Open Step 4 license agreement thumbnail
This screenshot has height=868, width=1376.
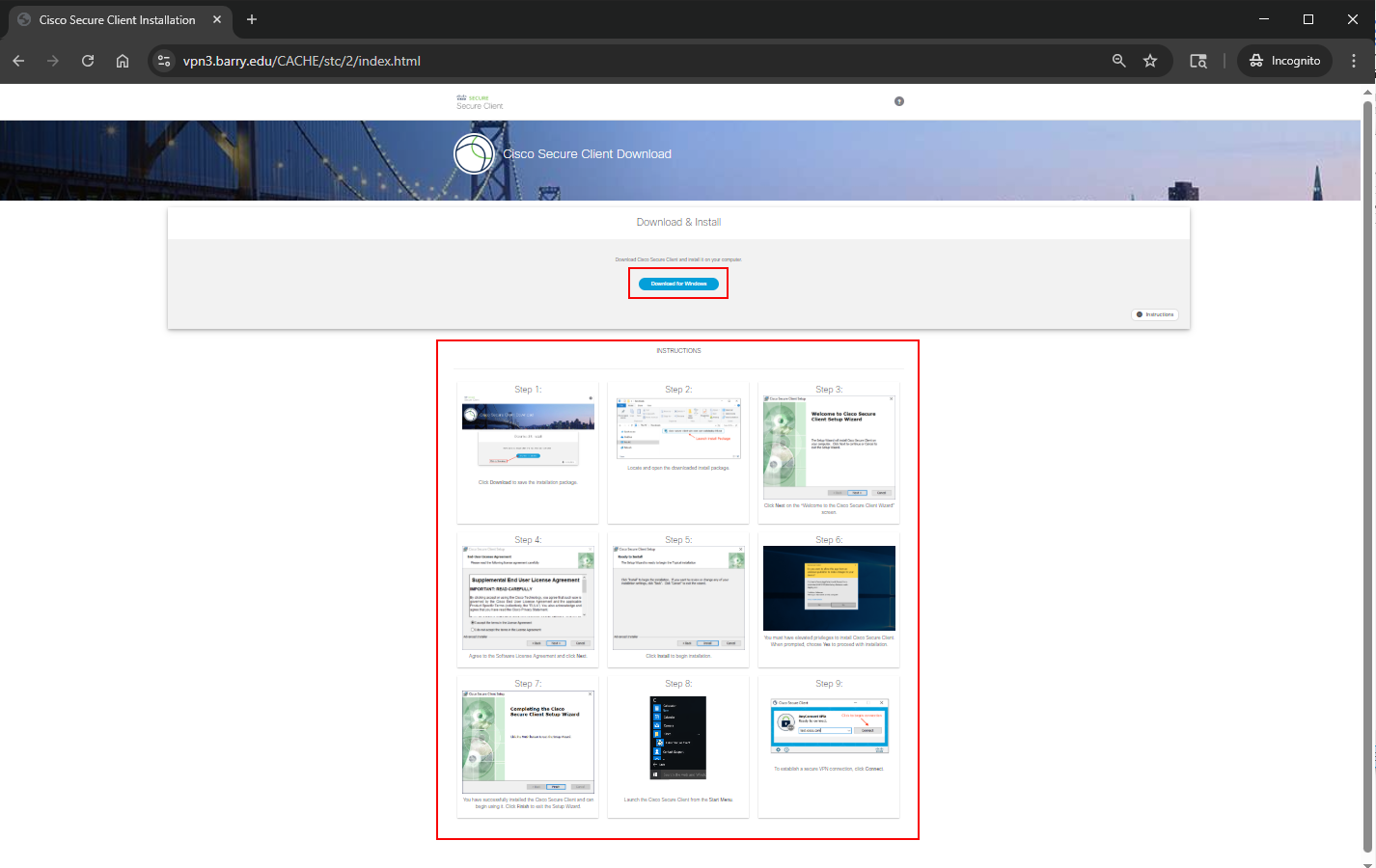pos(528,597)
